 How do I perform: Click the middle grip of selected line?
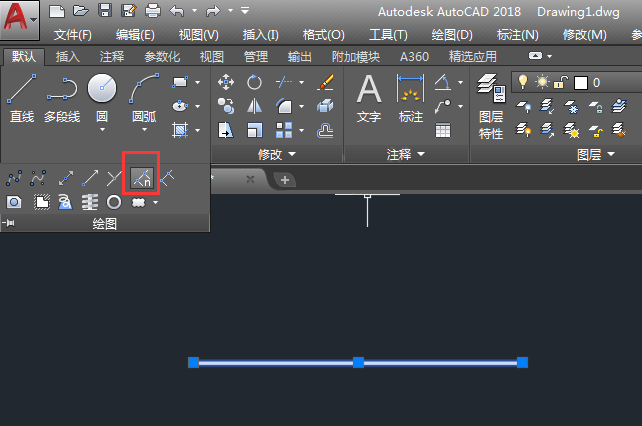tap(358, 362)
